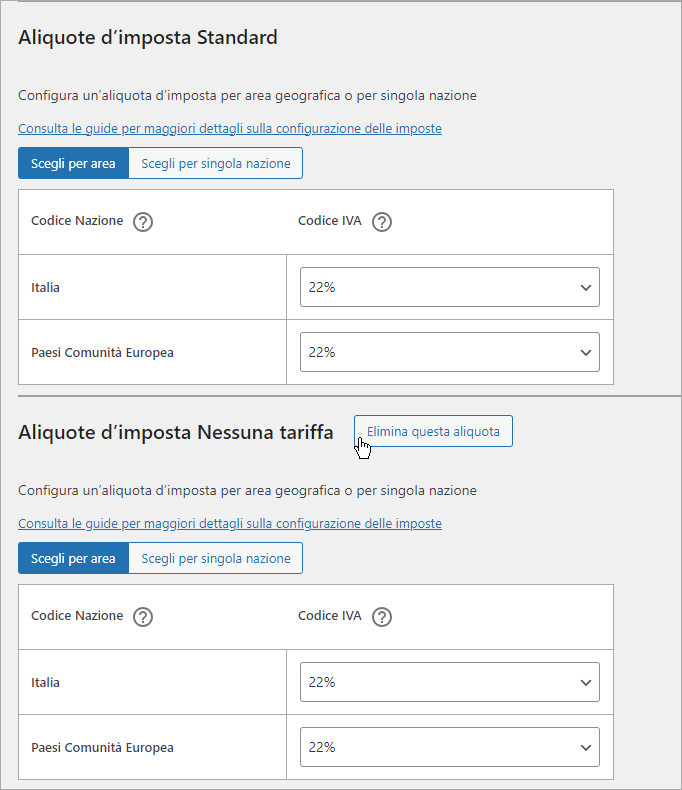
Task: Click the 'Aliquote d'imposta Standard' heading
Action: click(x=148, y=38)
